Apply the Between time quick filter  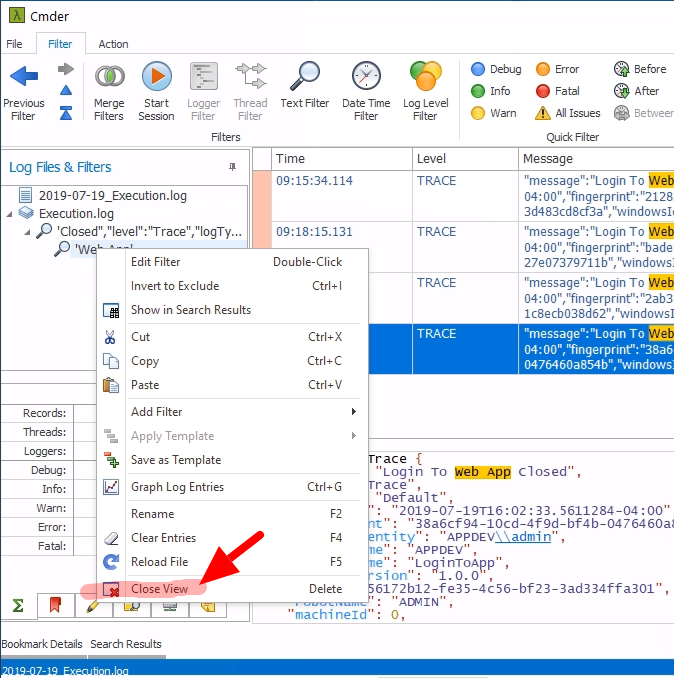[643, 113]
